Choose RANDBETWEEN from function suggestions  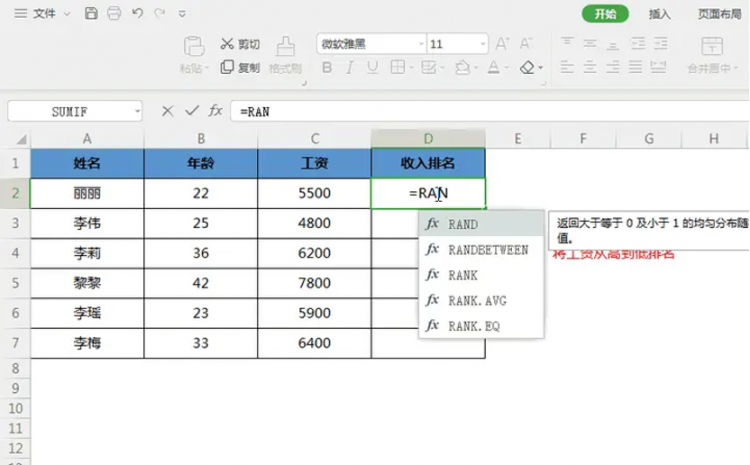[x=481, y=250]
